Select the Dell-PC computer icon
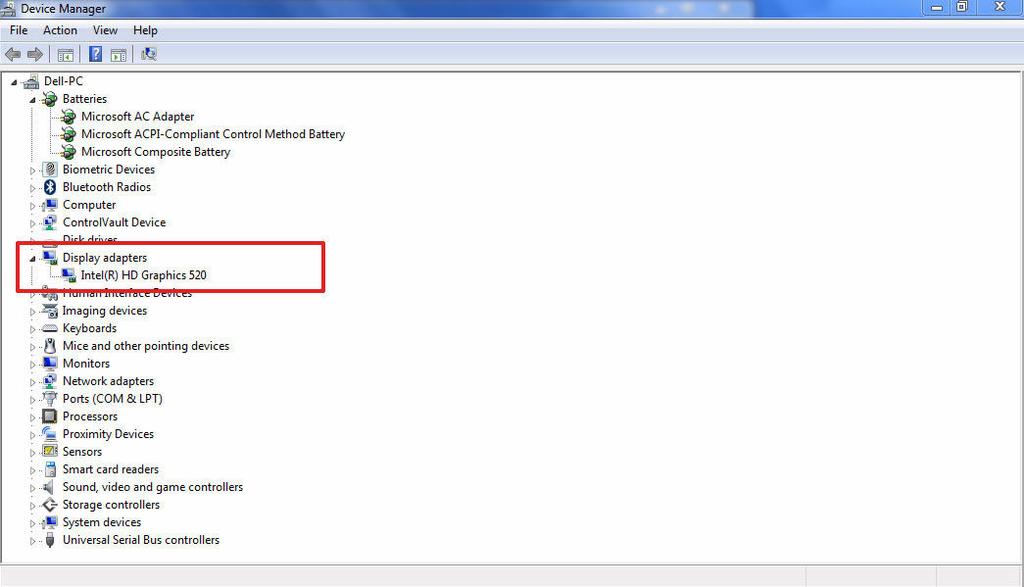The height and width of the screenshot is (587, 1024). 31,82
